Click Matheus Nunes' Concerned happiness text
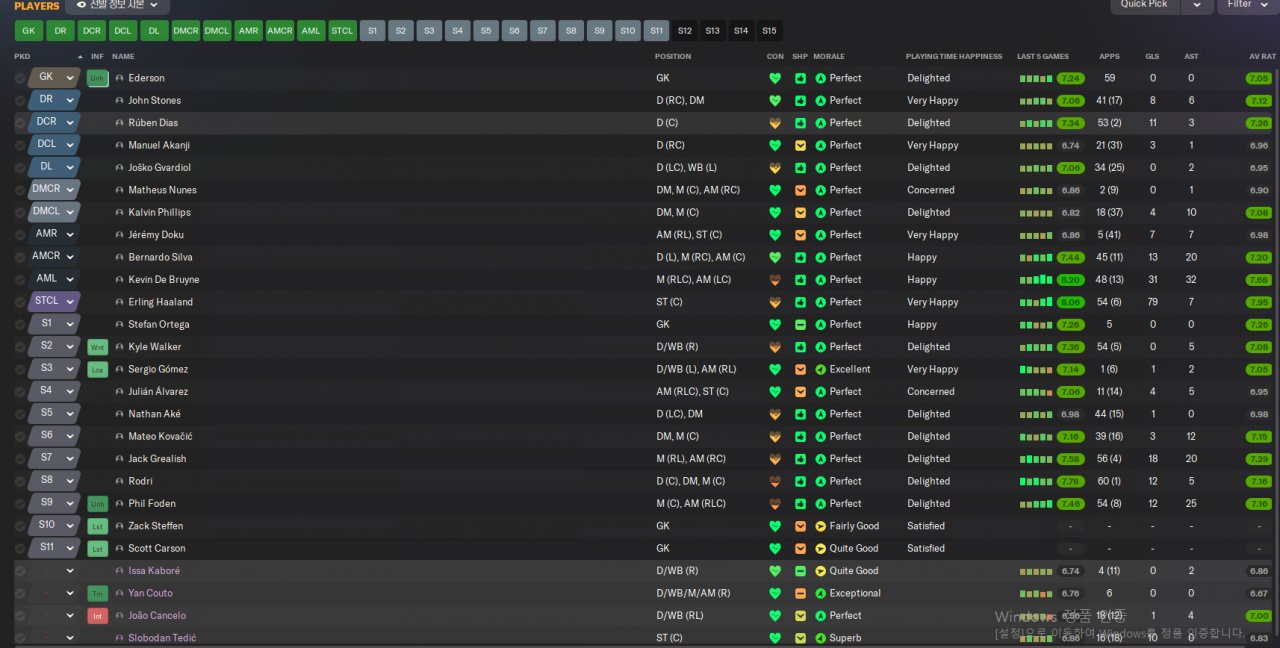This screenshot has width=1280, height=648. [x=931, y=190]
